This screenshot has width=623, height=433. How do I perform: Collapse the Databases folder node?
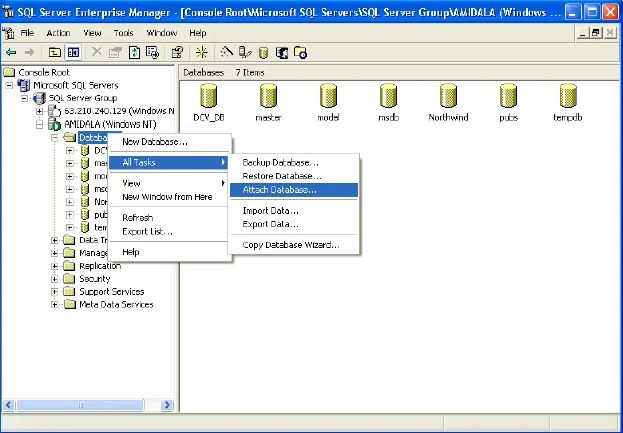pos(54,137)
